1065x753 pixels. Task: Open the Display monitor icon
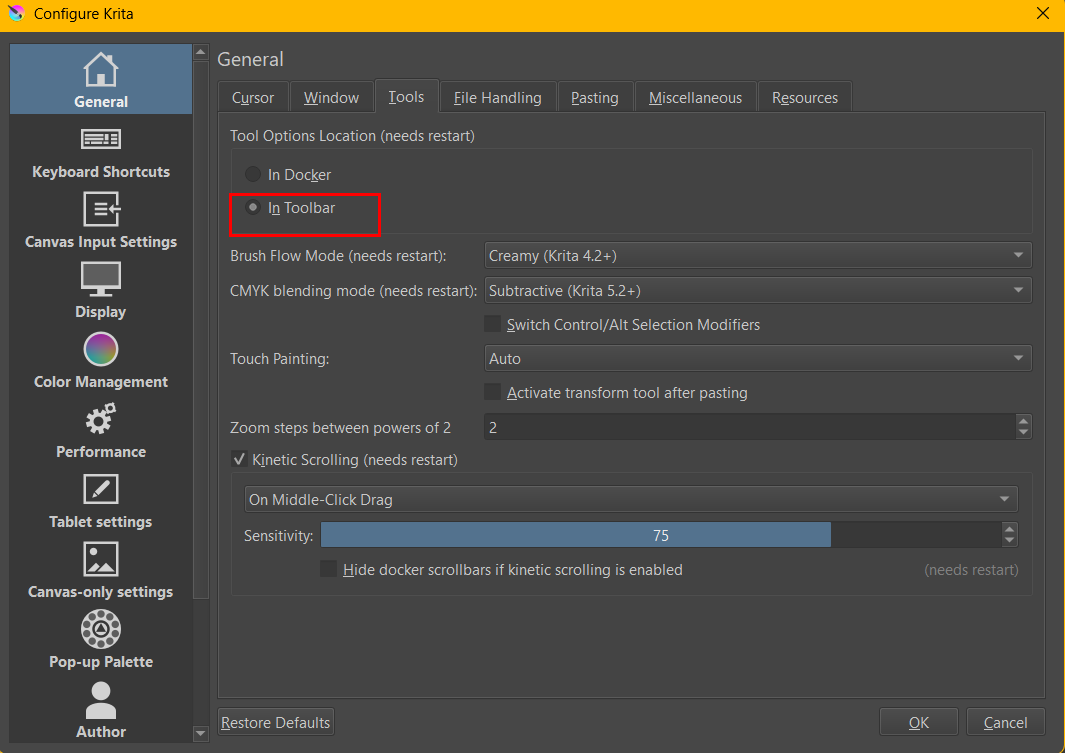click(x=101, y=280)
